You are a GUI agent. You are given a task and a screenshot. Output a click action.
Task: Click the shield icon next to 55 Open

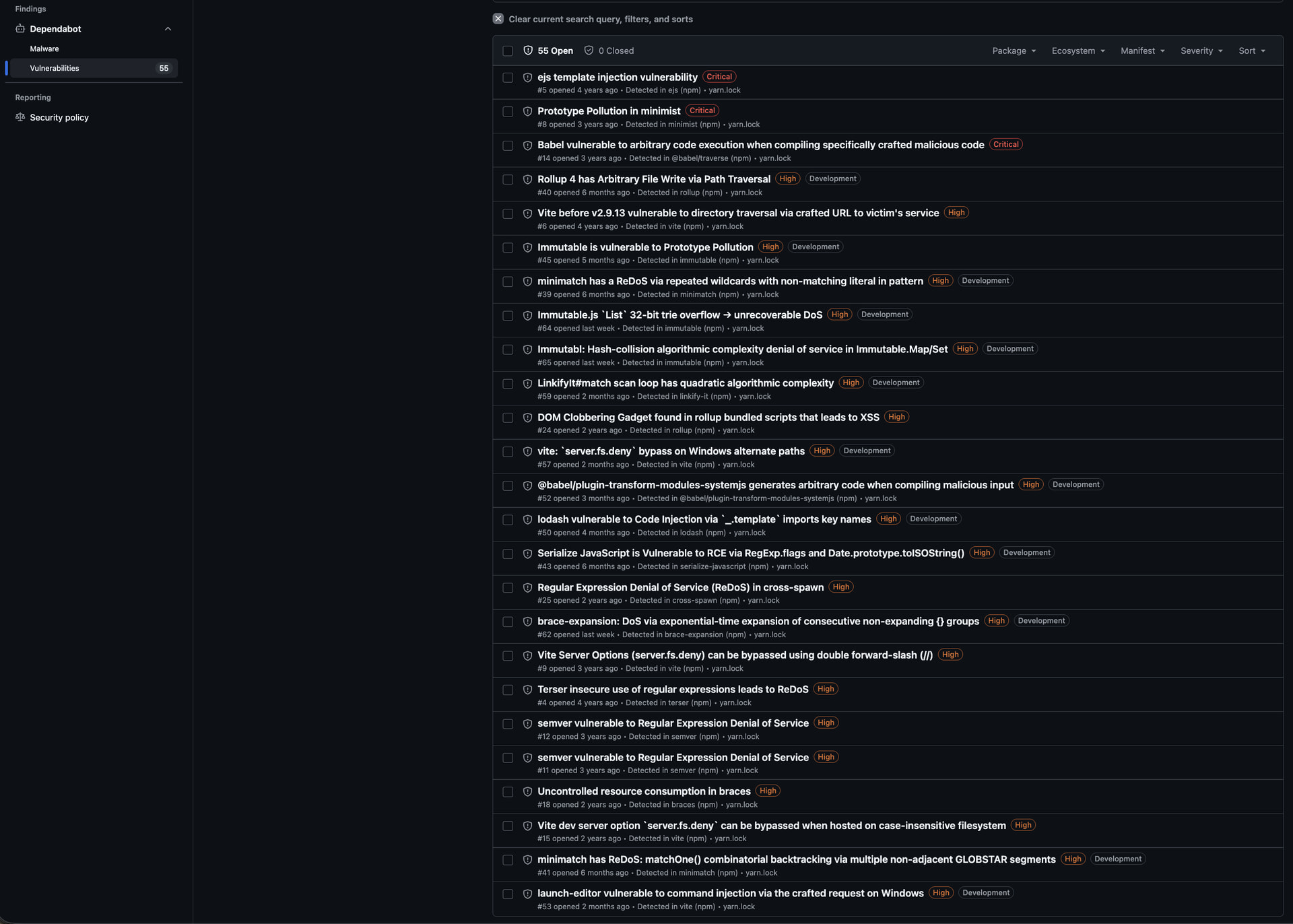(528, 51)
